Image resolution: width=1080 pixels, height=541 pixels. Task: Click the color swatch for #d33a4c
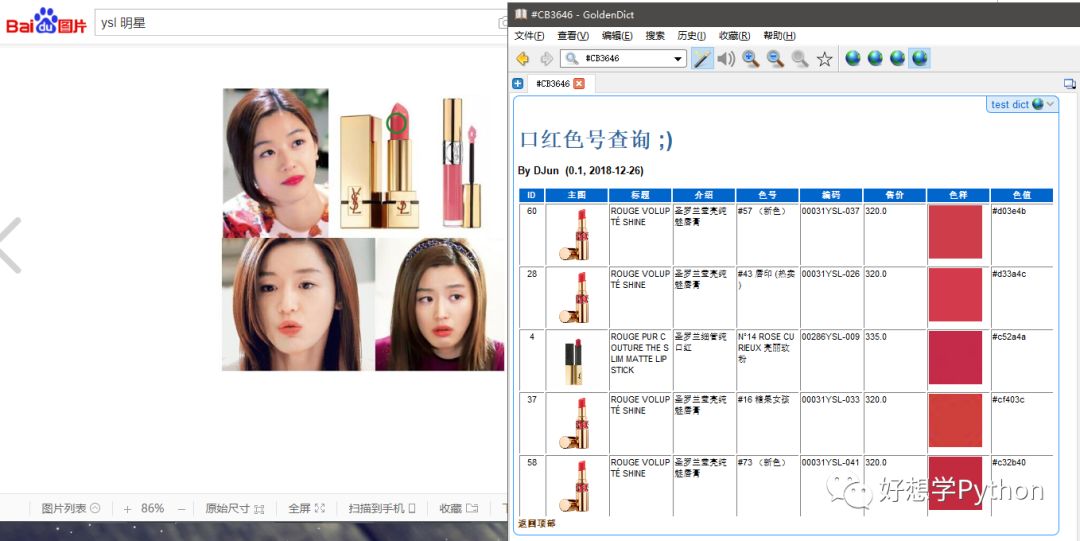coord(955,295)
